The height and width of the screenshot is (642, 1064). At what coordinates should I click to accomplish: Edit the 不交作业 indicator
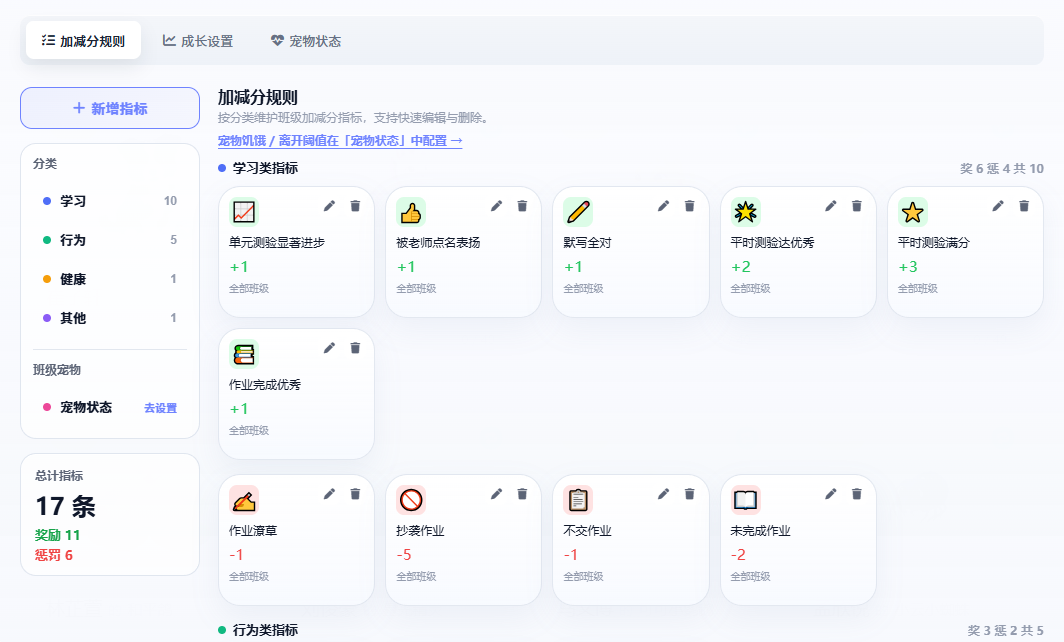click(x=664, y=493)
